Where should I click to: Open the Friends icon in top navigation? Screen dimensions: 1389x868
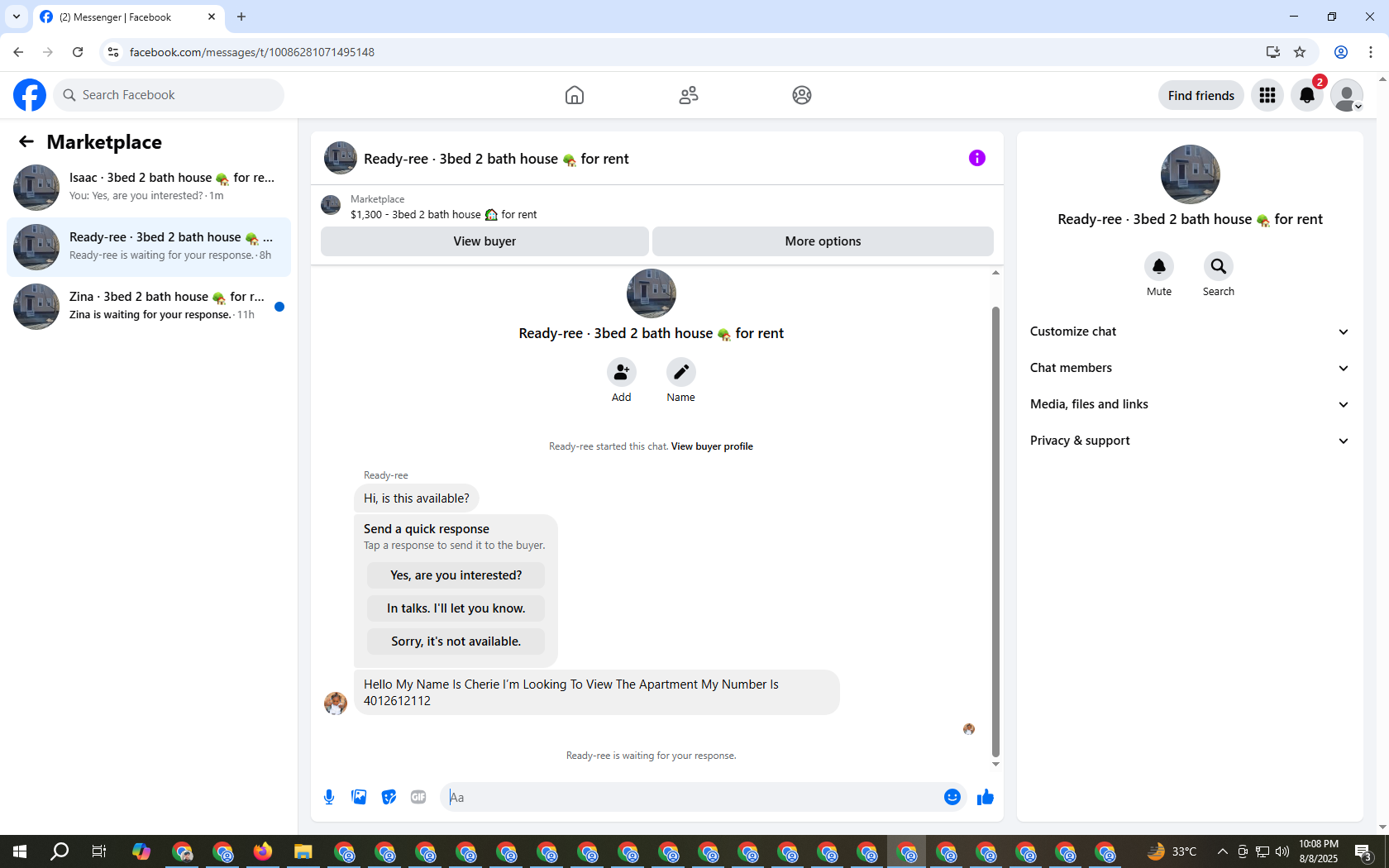[x=689, y=95]
